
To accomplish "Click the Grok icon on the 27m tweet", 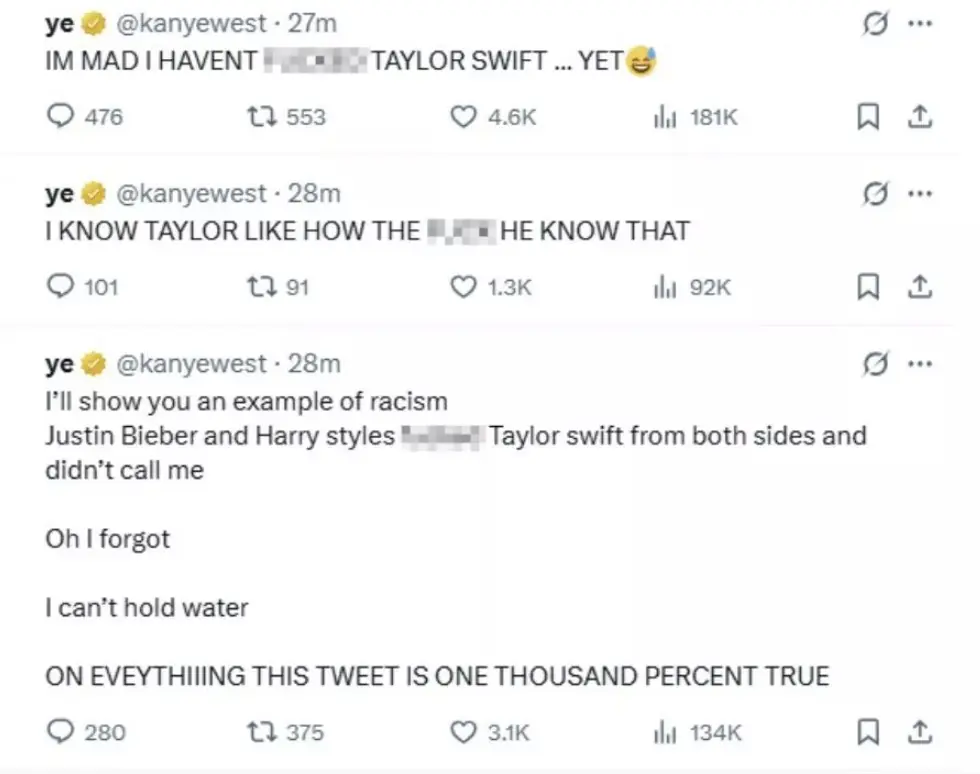I will (x=875, y=24).
